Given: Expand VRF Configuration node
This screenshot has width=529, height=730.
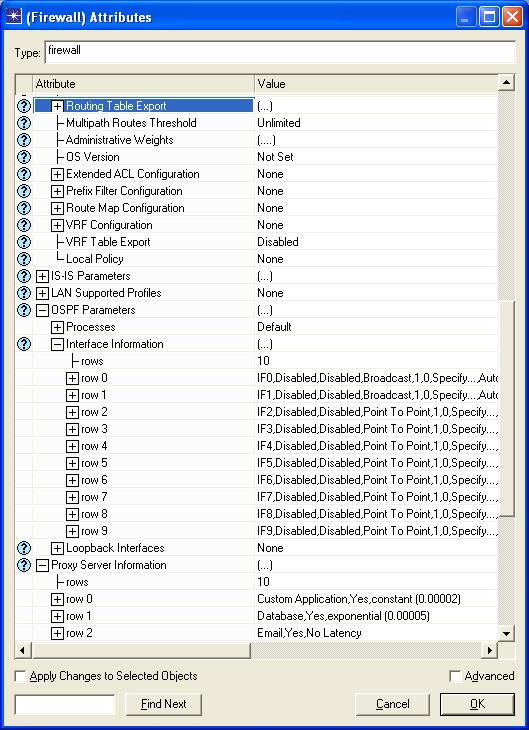Looking at the screenshot, I should (57, 225).
